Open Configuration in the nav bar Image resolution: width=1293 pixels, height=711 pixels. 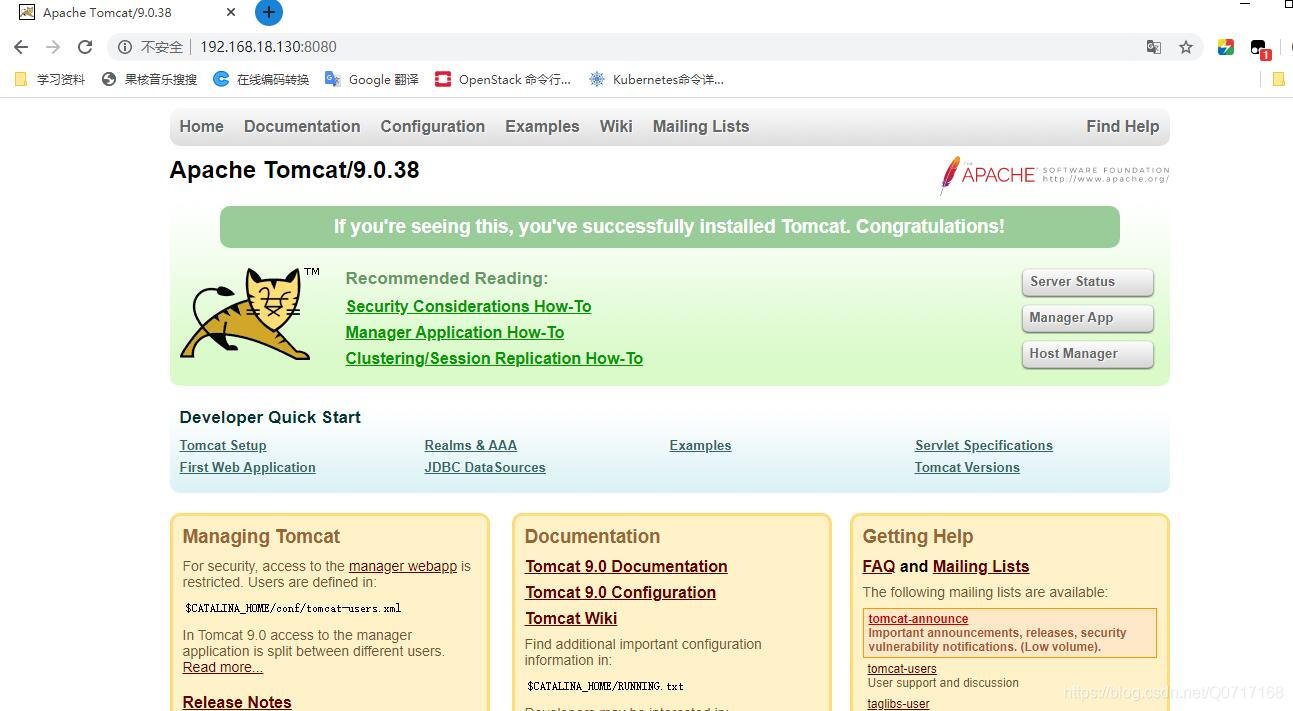click(x=432, y=126)
